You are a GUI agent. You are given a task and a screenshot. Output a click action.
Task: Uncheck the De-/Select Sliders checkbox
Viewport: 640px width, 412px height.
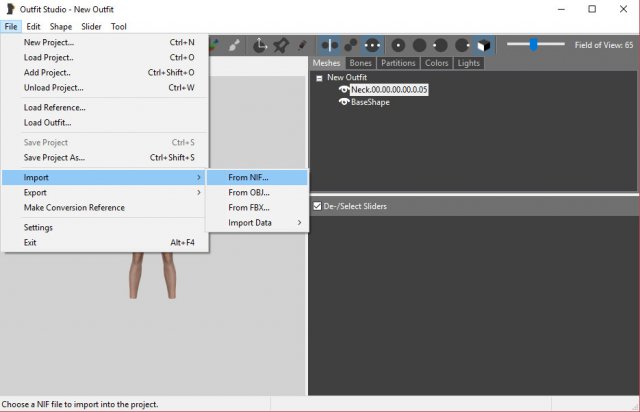(317, 207)
